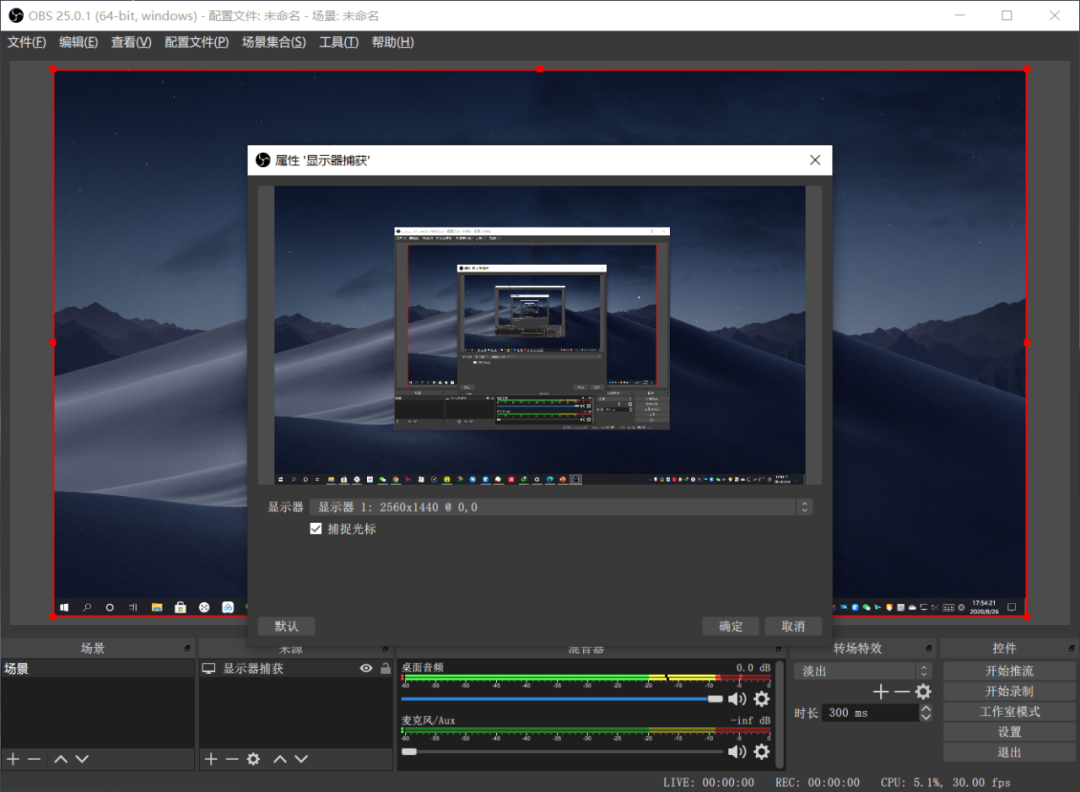Remove the selected scene with the minus icon
Viewport: 1080px width, 792px height.
[34, 759]
